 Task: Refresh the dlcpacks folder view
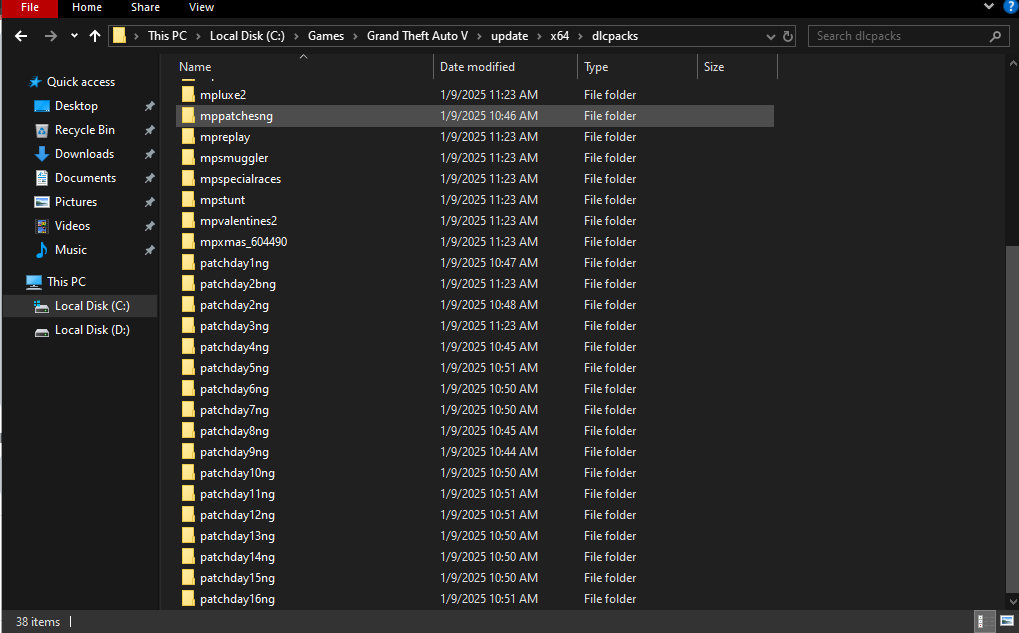click(788, 36)
